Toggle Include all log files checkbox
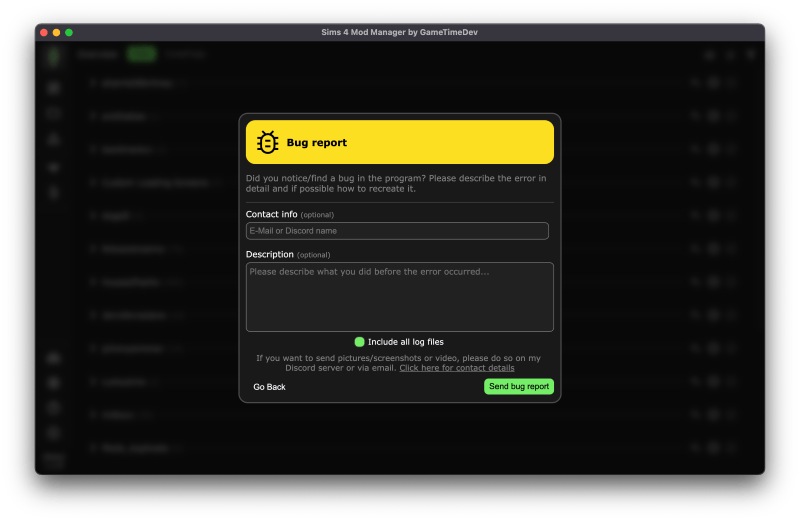 [x=359, y=342]
